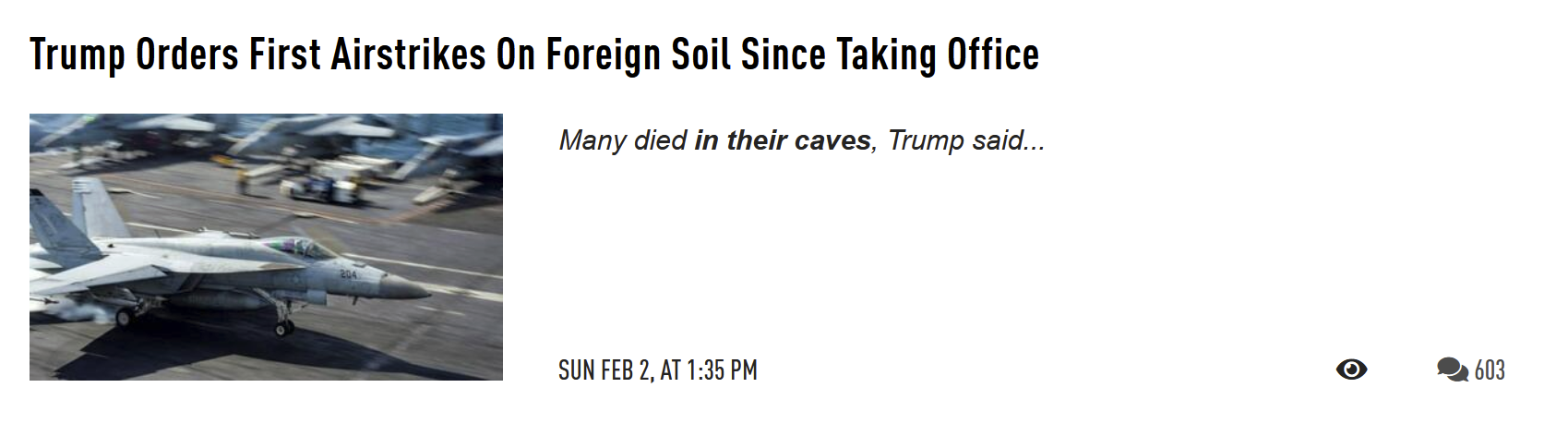Click the excerpt 'Many died in their caves'
Image resolution: width=1568 pixels, height=436 pixels.
coord(715,140)
